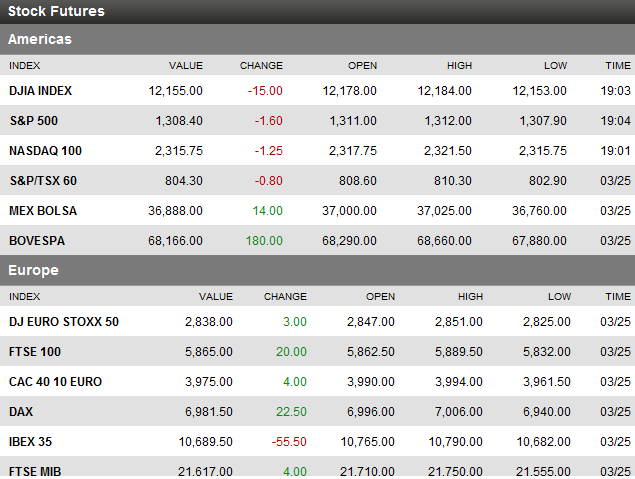Image resolution: width=635 pixels, height=479 pixels.
Task: Open DJ EURO STOXX 50 index
Action: coord(64,321)
